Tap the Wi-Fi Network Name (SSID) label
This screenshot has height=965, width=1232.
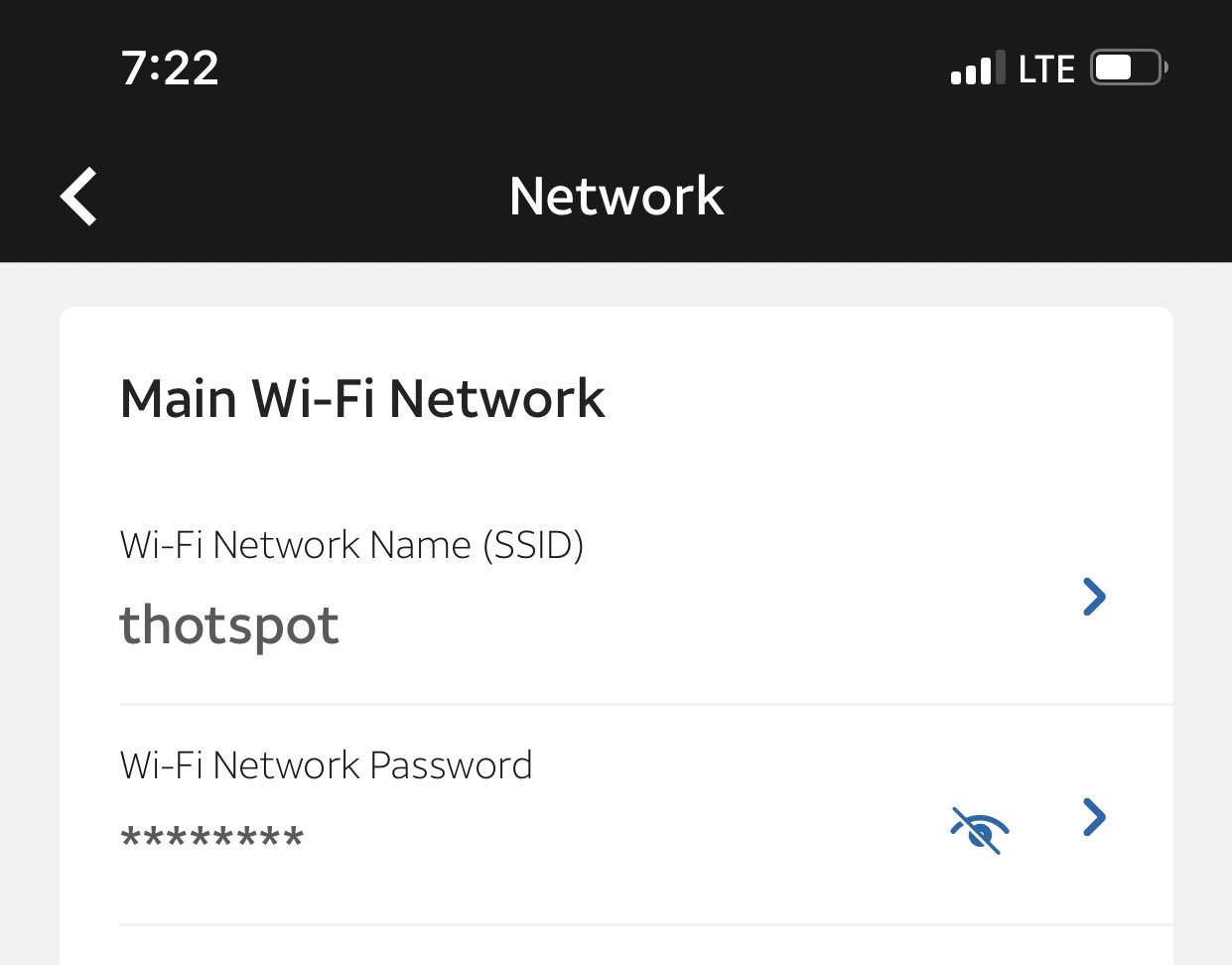point(351,545)
